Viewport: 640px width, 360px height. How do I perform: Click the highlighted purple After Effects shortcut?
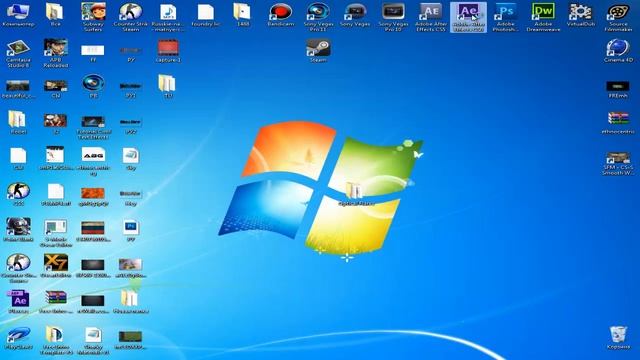point(468,17)
